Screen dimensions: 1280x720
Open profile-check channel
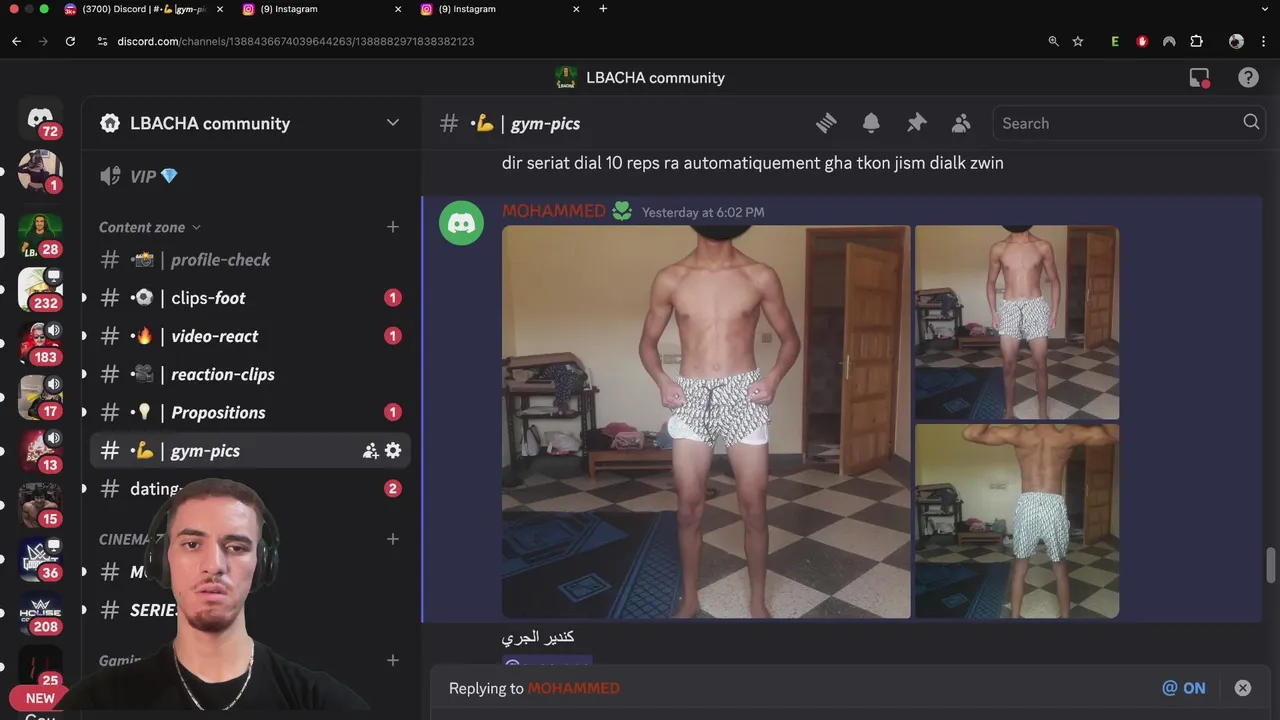[250, 260]
